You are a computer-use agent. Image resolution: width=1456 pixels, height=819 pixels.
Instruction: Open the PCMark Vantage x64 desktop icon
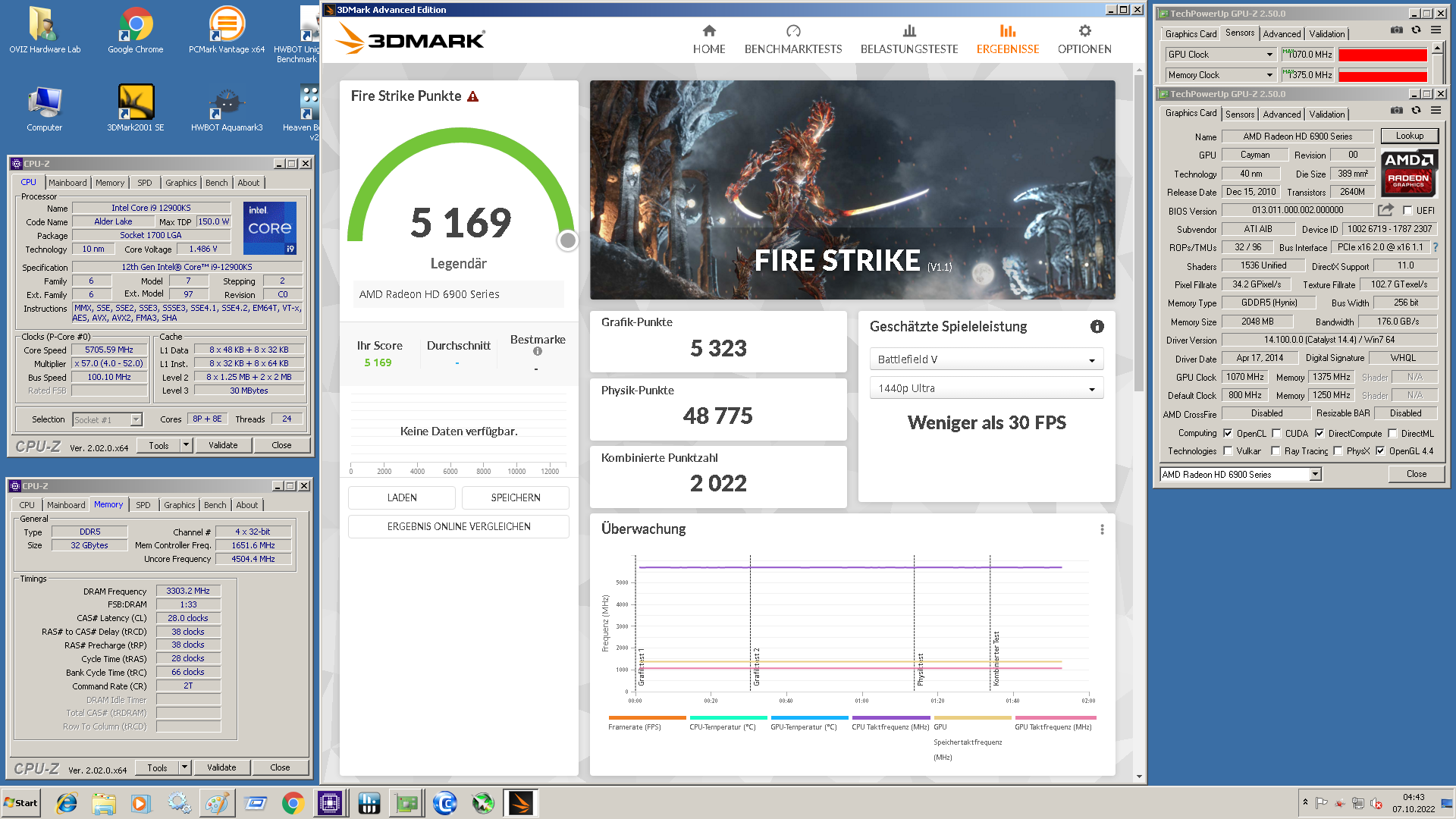click(227, 30)
